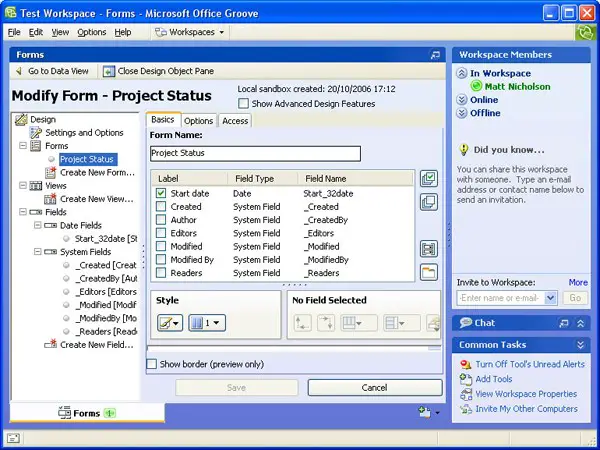Click the Add Tools link
The width and height of the screenshot is (600, 450).
[494, 379]
